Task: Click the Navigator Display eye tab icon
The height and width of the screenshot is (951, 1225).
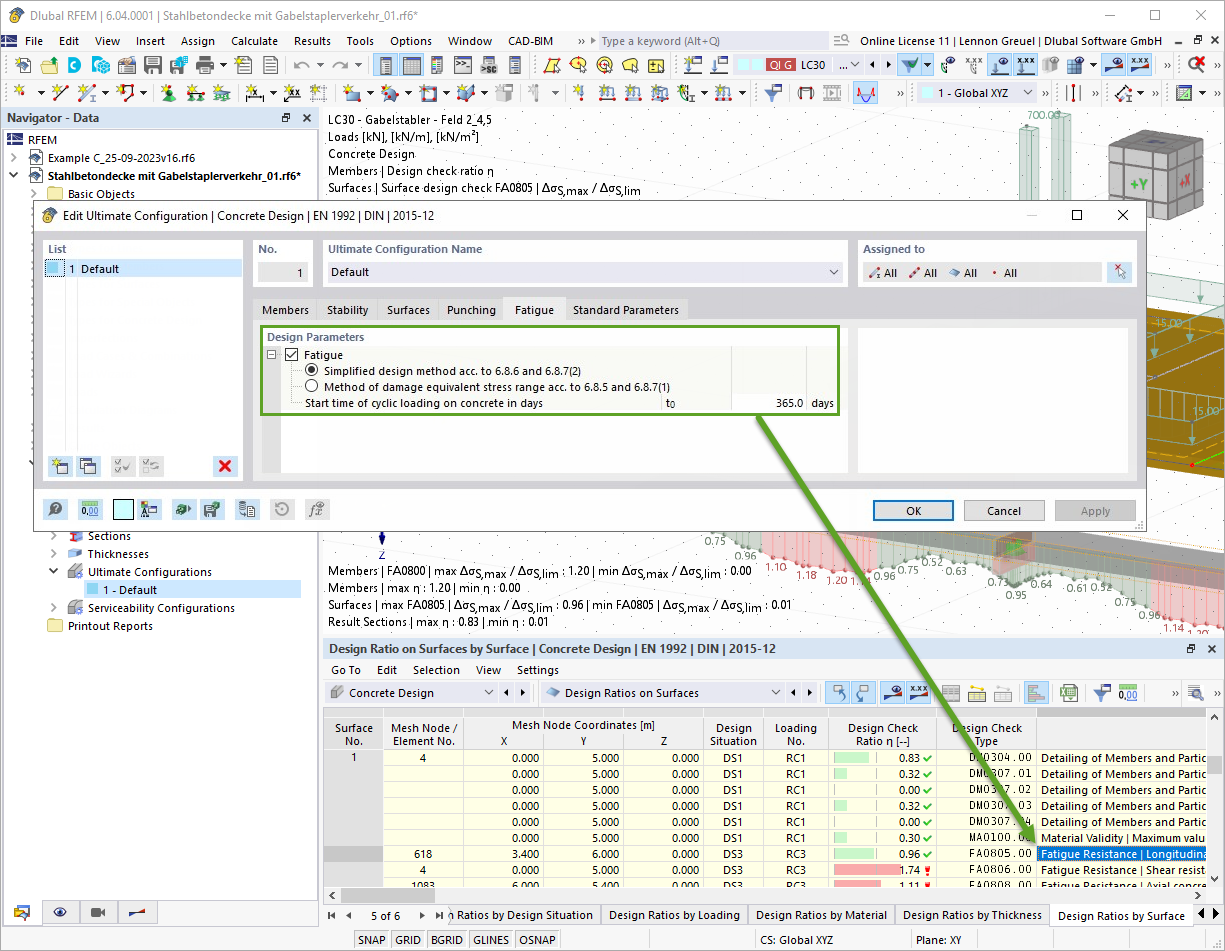Action: [x=61, y=912]
